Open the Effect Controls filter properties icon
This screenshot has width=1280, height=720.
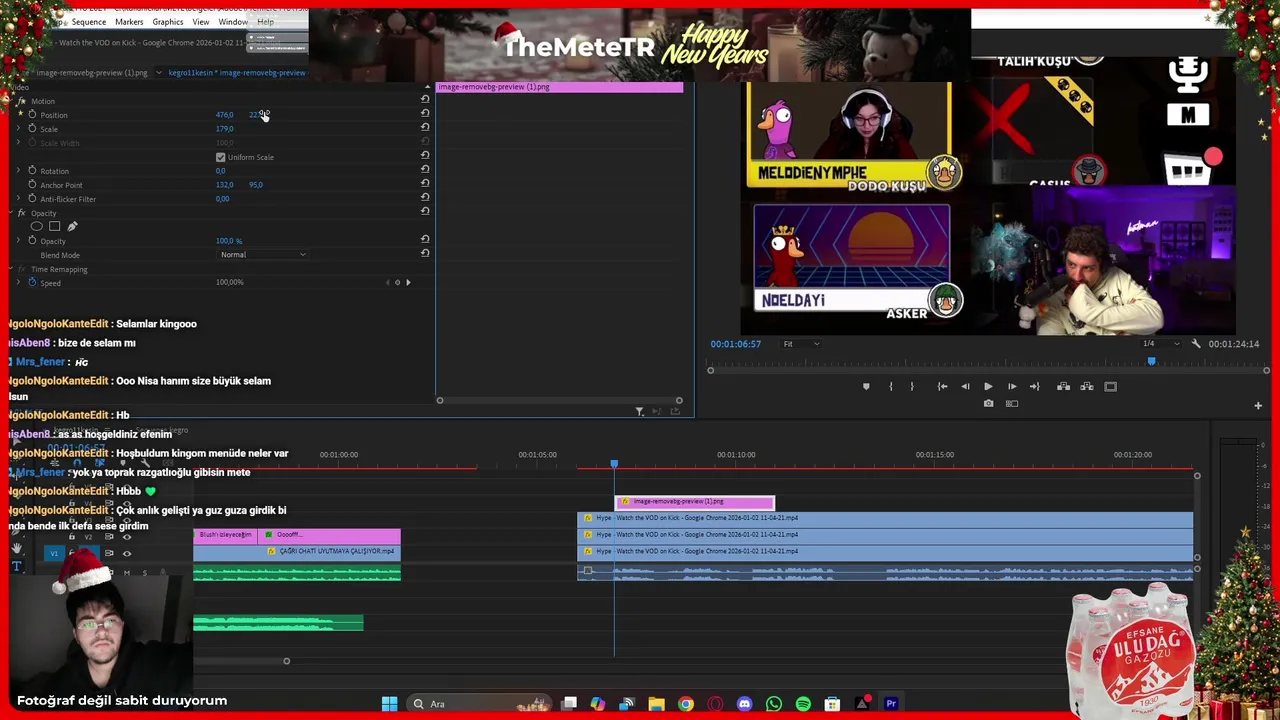click(639, 411)
